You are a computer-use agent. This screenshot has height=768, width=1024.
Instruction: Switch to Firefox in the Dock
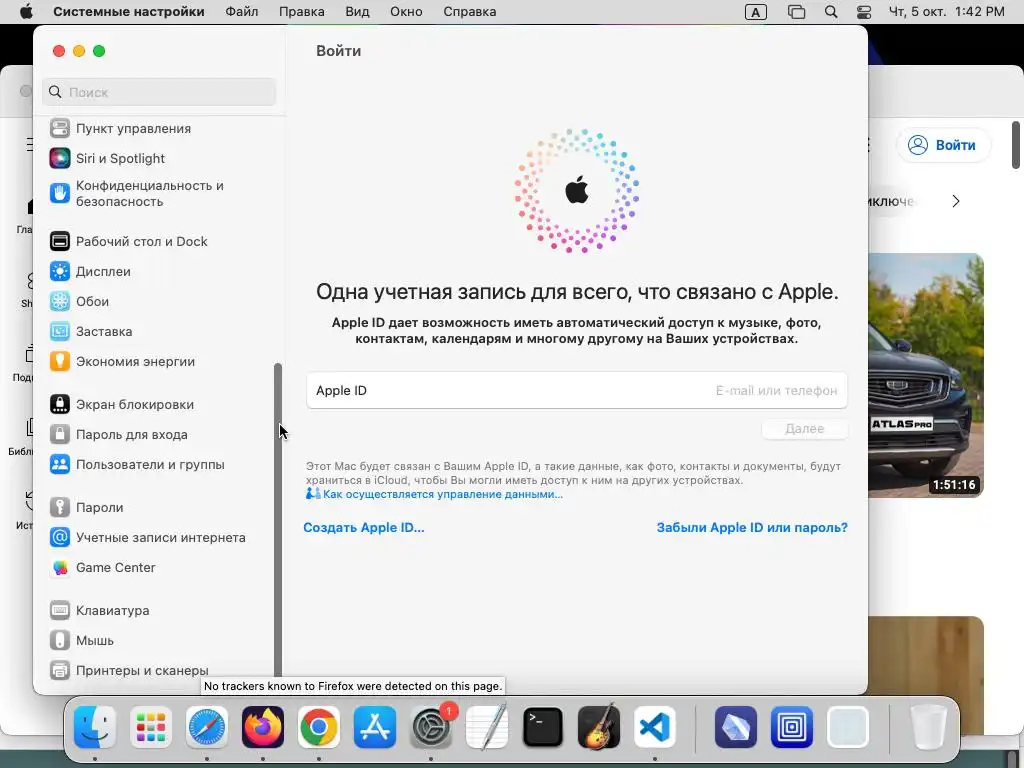pyautogui.click(x=263, y=727)
